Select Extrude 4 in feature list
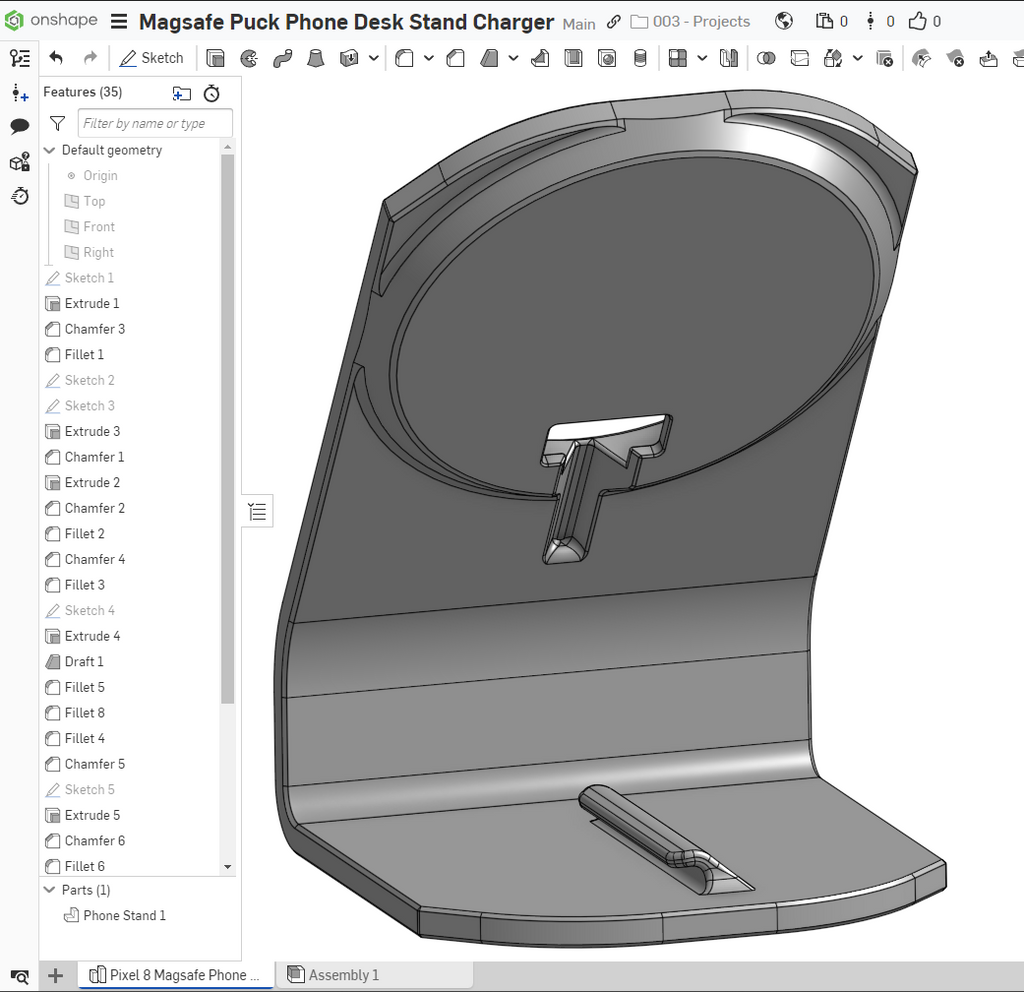The image size is (1024, 992). [x=92, y=636]
